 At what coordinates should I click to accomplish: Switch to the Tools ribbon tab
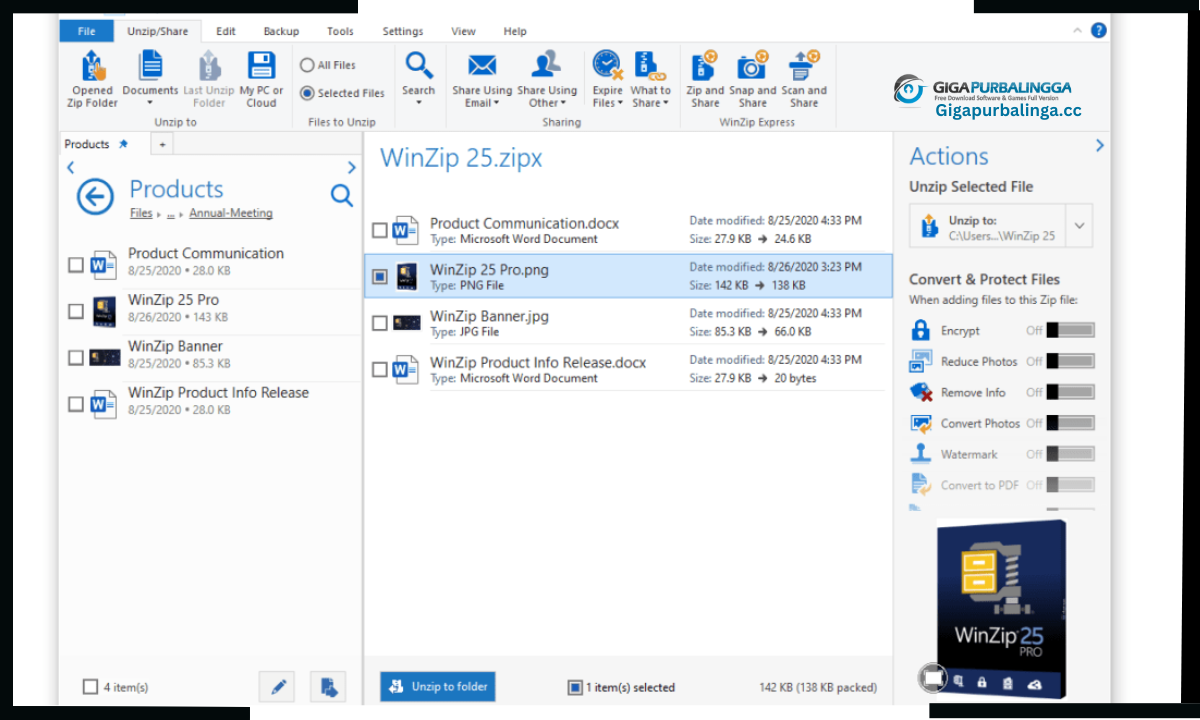[340, 31]
